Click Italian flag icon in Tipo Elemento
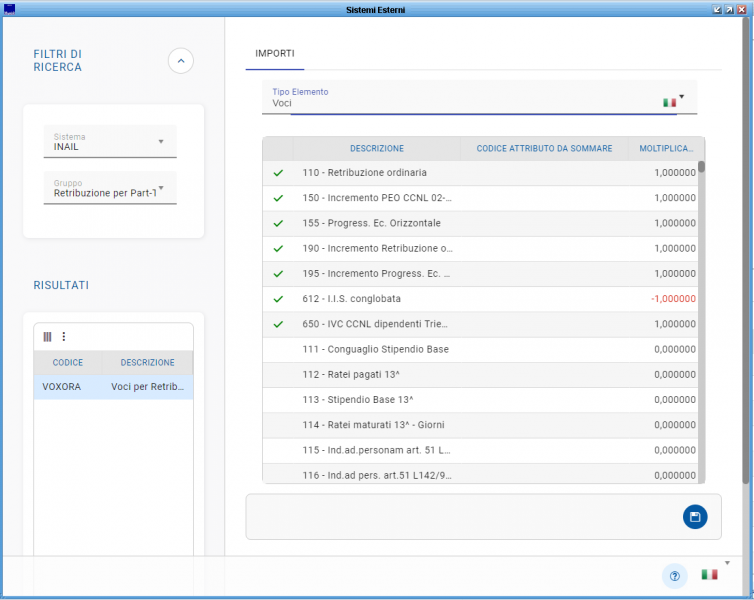The width and height of the screenshot is (754, 600). click(x=669, y=102)
